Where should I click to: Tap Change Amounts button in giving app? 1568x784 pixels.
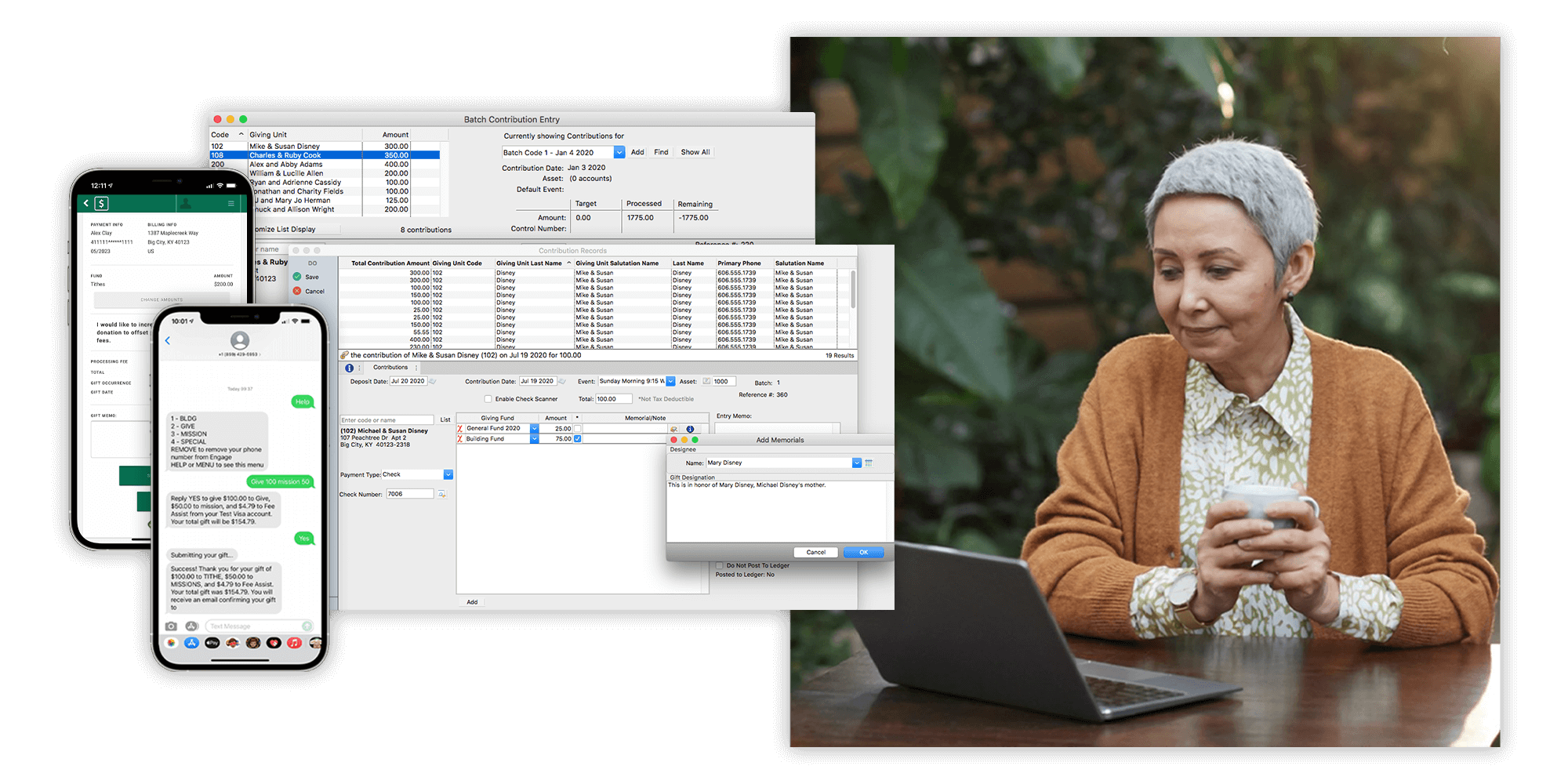pyautogui.click(x=162, y=299)
